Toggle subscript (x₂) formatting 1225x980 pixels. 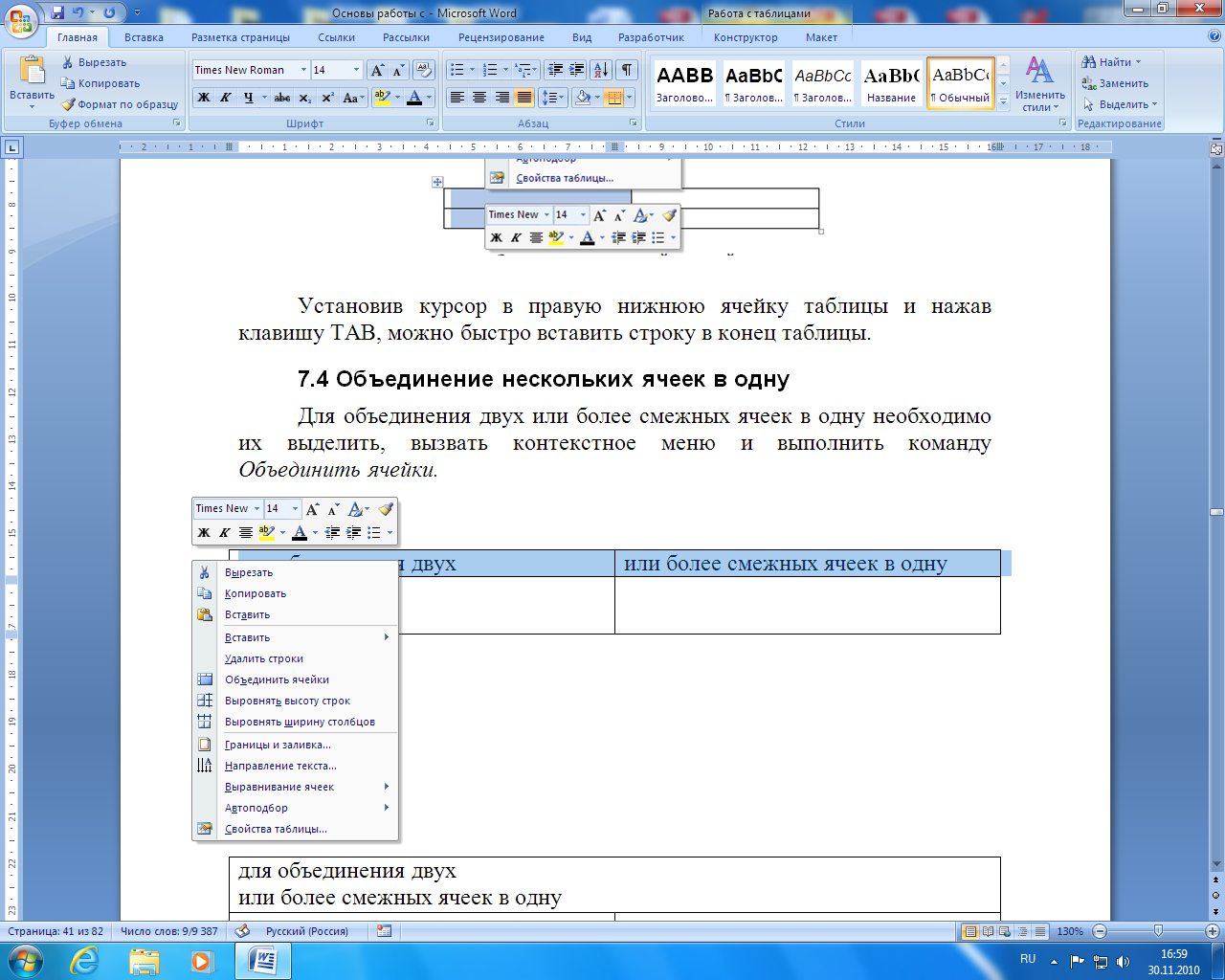pos(304,98)
